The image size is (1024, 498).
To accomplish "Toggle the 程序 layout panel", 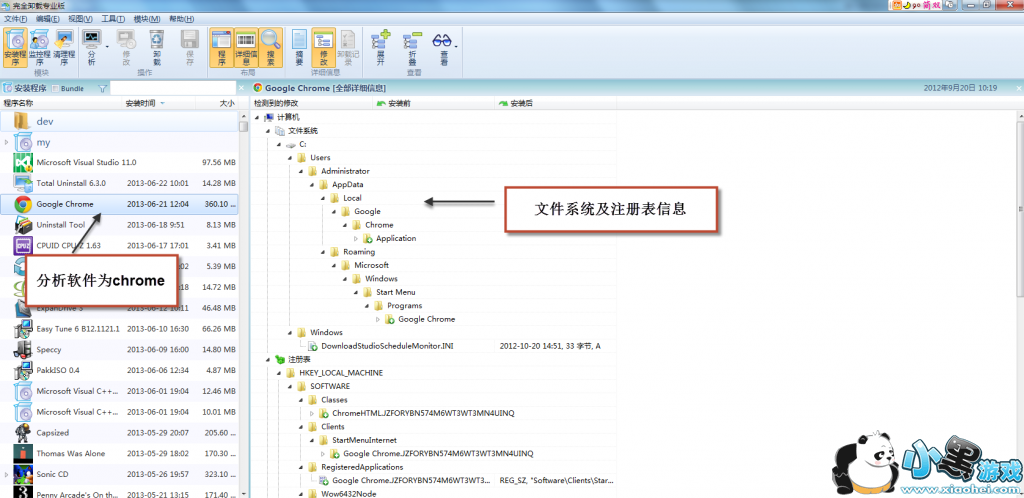I will [221, 48].
